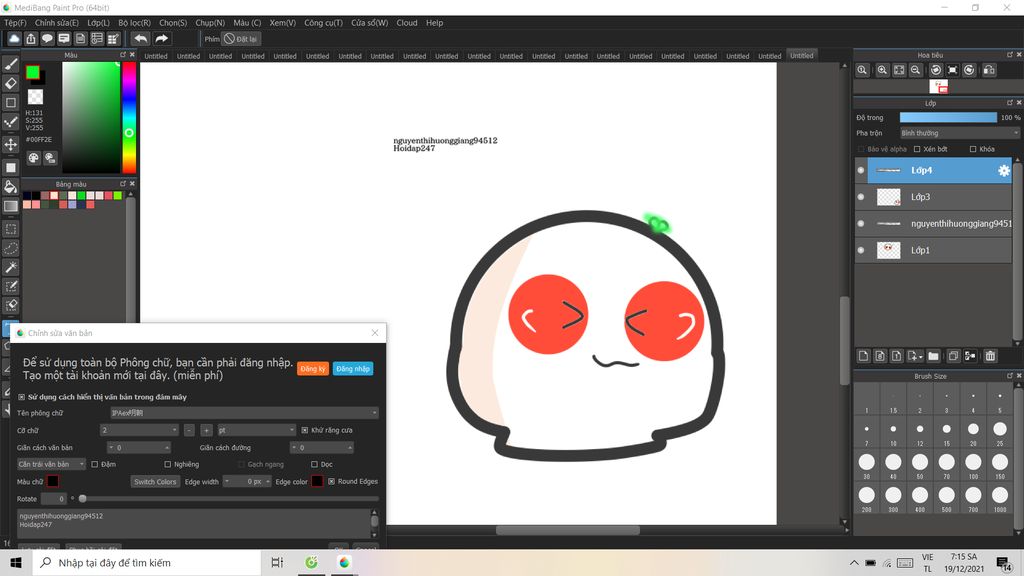Click the Đặt lại reset button

coord(240,39)
